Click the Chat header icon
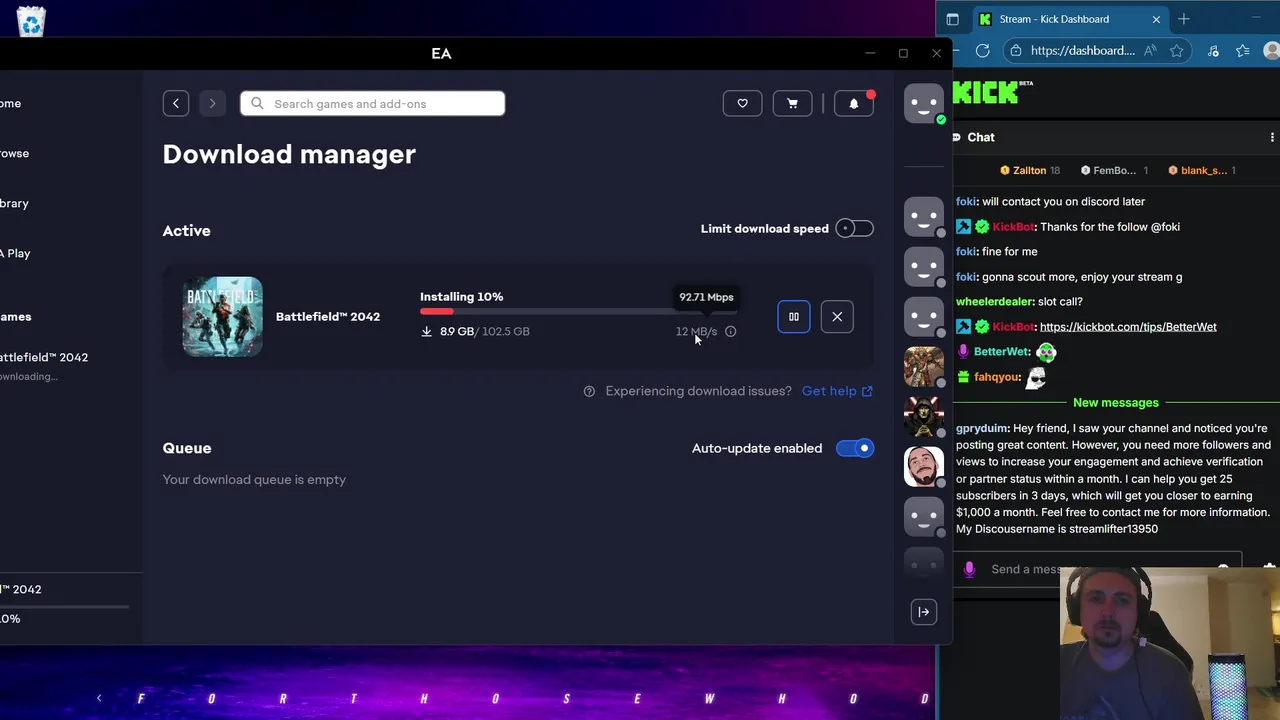The width and height of the screenshot is (1280, 720). 957,137
